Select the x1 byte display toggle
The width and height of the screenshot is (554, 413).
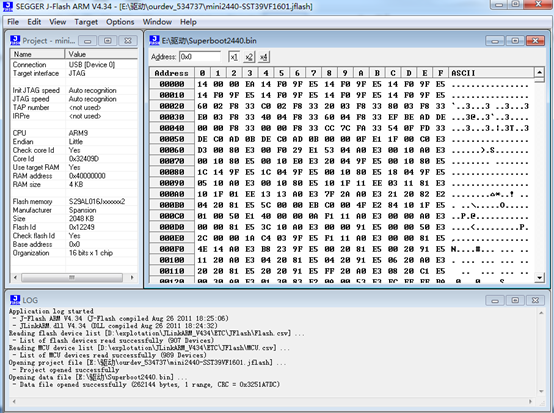[x=234, y=57]
